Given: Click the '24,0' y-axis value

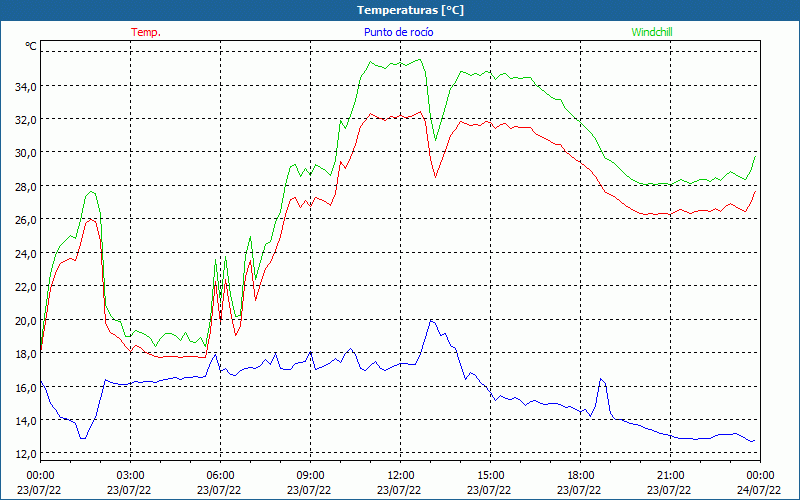Looking at the screenshot, I should 26,254.
